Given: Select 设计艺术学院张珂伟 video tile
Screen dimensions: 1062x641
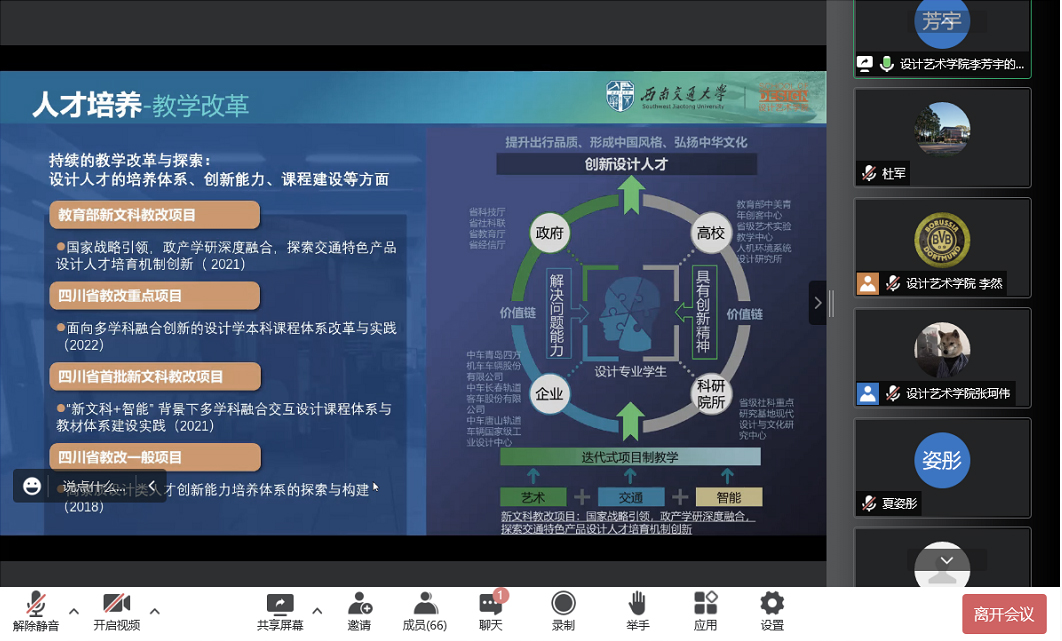Looking at the screenshot, I should pyautogui.click(x=942, y=358).
